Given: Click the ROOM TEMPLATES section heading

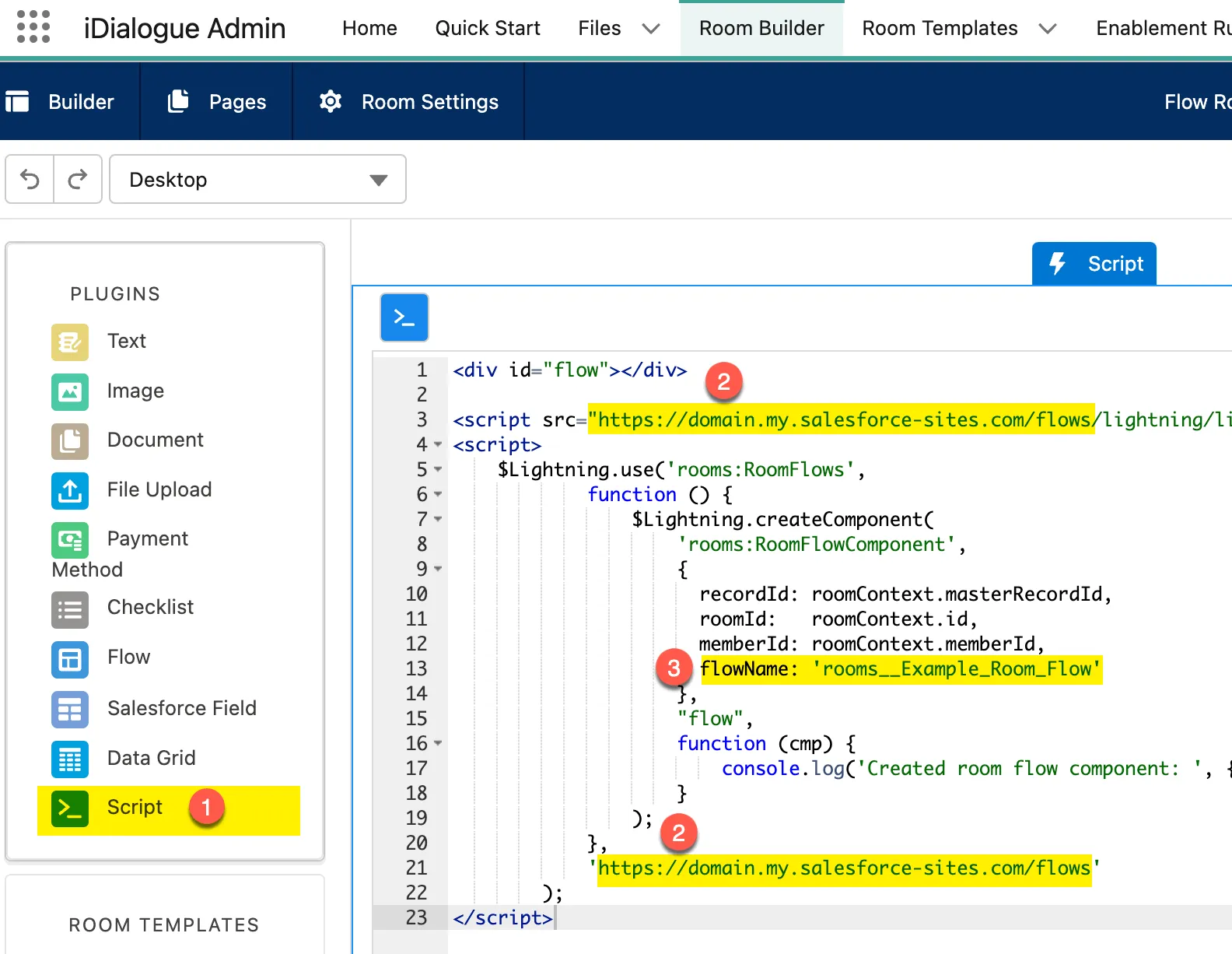Looking at the screenshot, I should click(x=164, y=925).
